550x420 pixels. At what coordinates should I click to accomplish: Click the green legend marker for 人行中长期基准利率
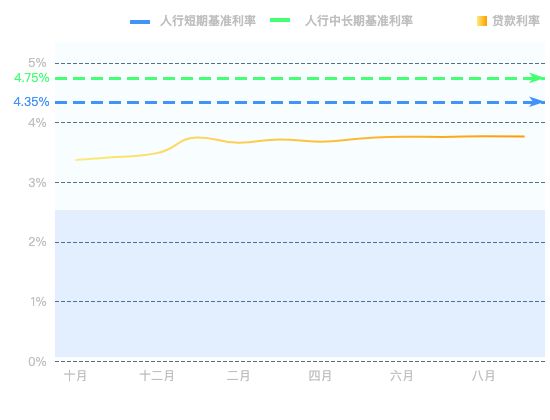280,20
